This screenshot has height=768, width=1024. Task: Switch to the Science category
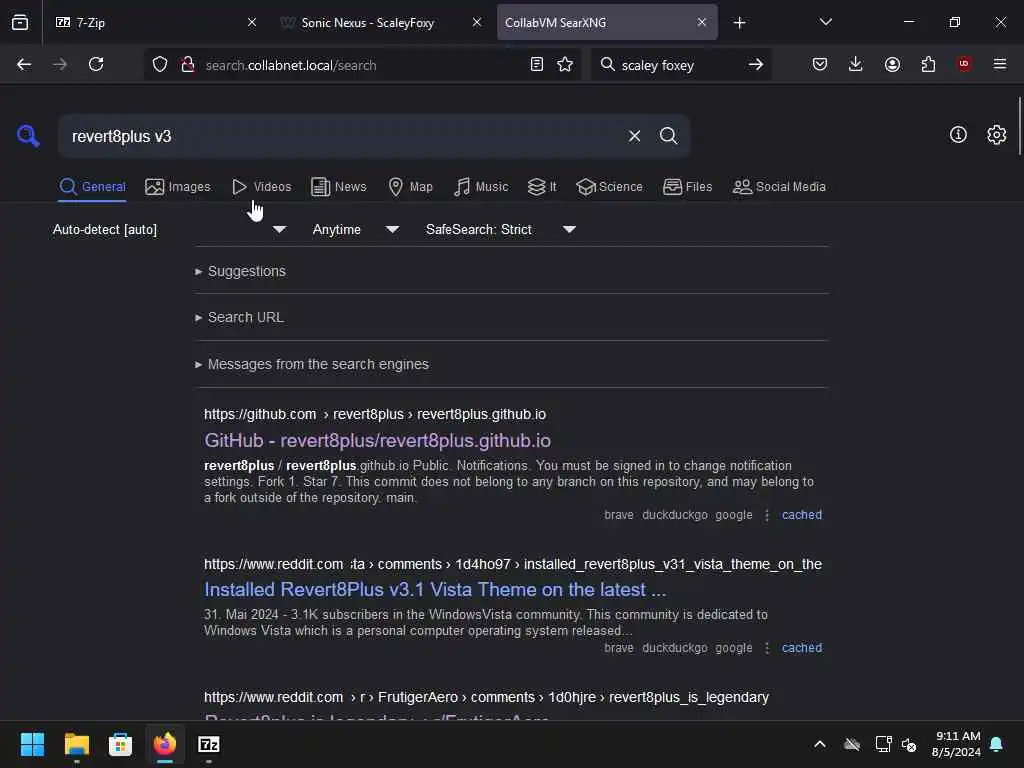tap(609, 187)
